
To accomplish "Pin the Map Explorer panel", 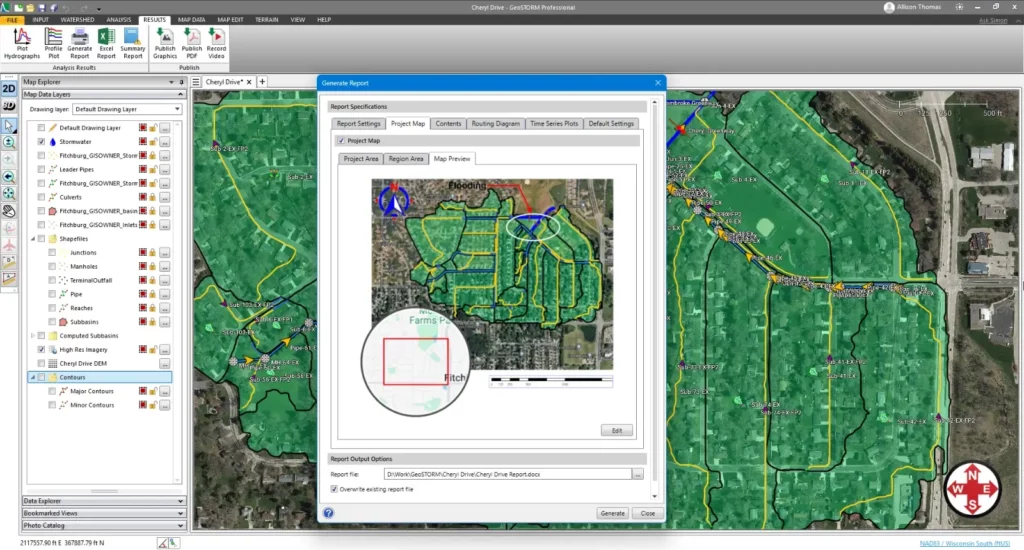I will tap(181, 82).
